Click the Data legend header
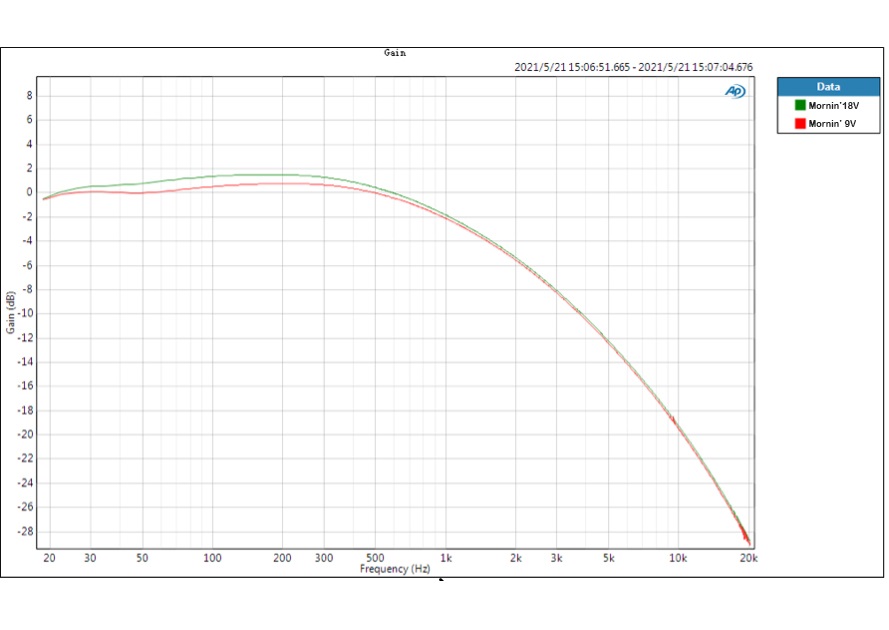This screenshot has height=630, width=889. (828, 87)
